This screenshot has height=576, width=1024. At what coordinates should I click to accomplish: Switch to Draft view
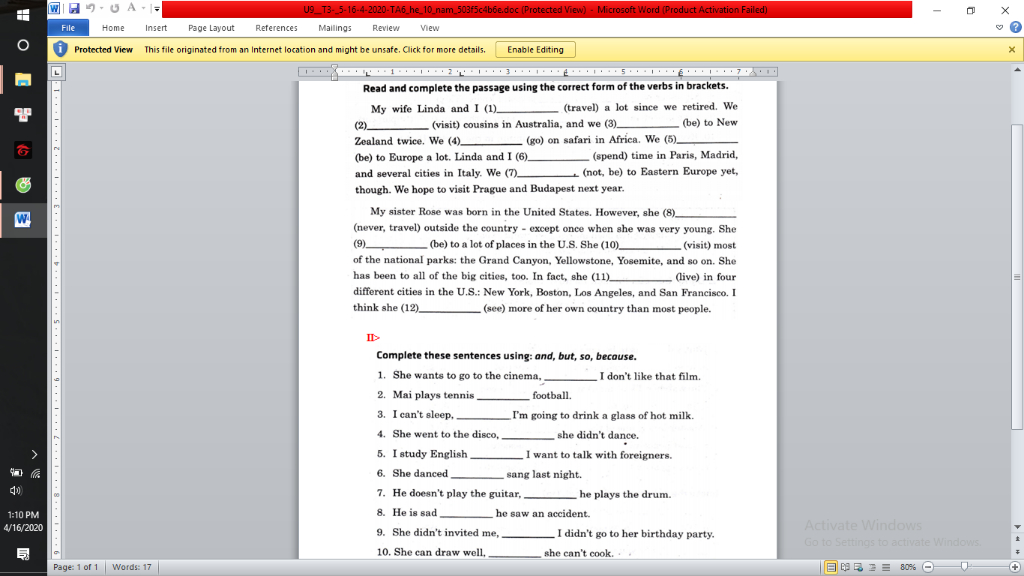(886, 567)
